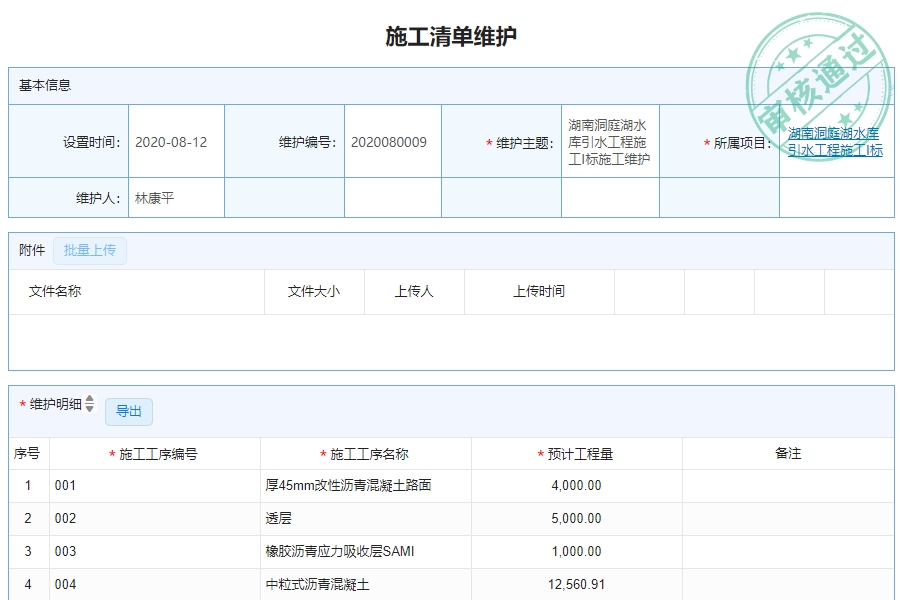Open the 湖南洞庭湖水库引水工程施工I标 project link
The image size is (900, 600).
(x=833, y=146)
